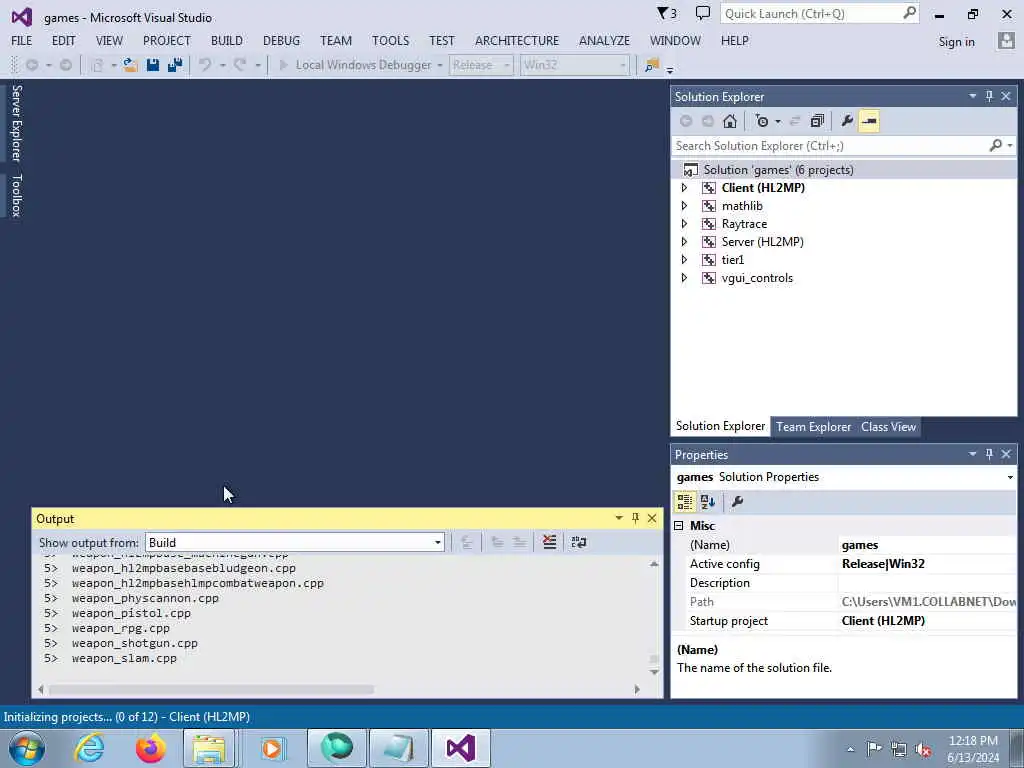Pin the Solution Explorer panel
Image resolution: width=1024 pixels, height=768 pixels.
click(989, 96)
